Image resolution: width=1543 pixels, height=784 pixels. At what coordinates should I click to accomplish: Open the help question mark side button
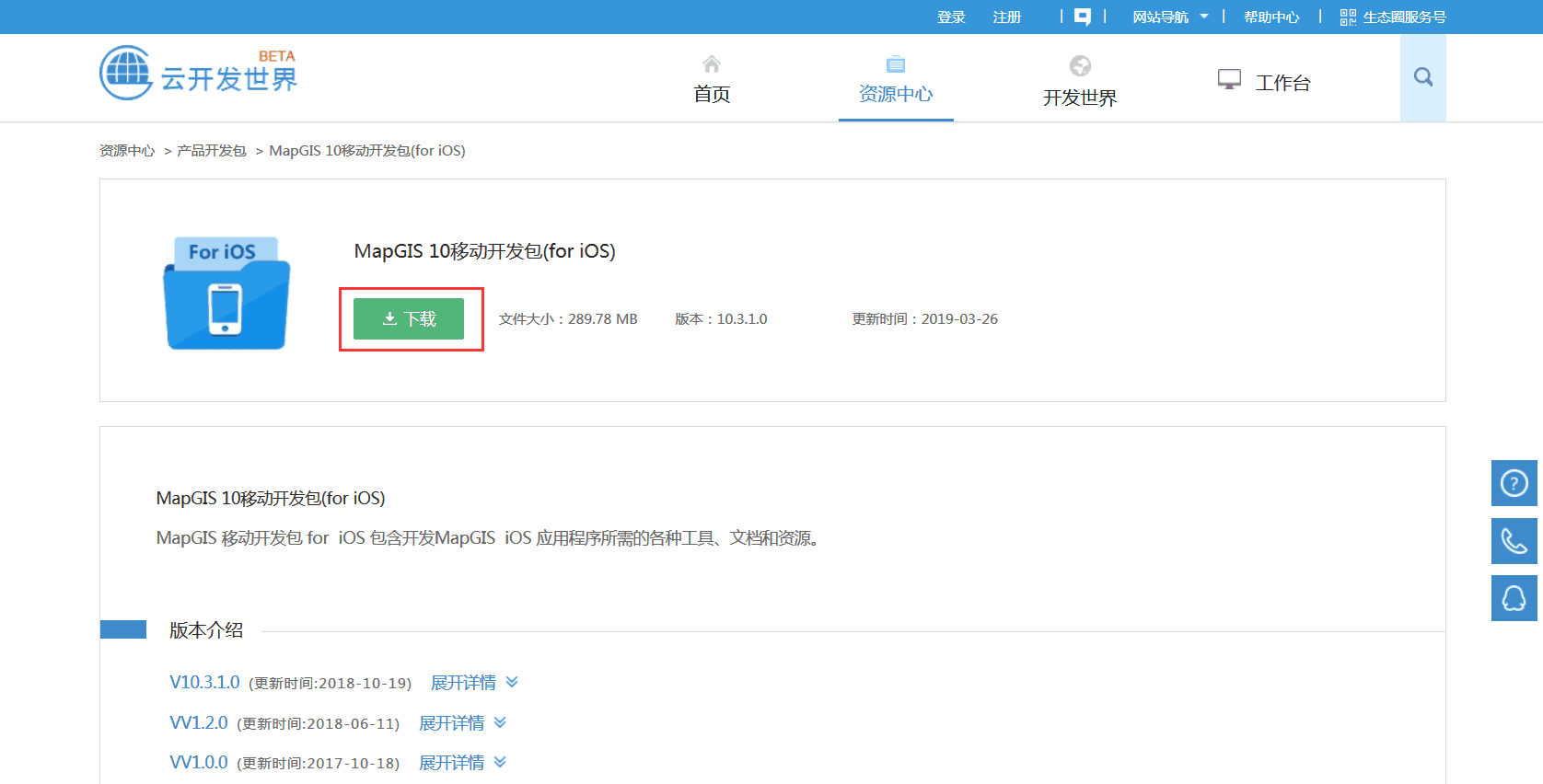coord(1514,483)
